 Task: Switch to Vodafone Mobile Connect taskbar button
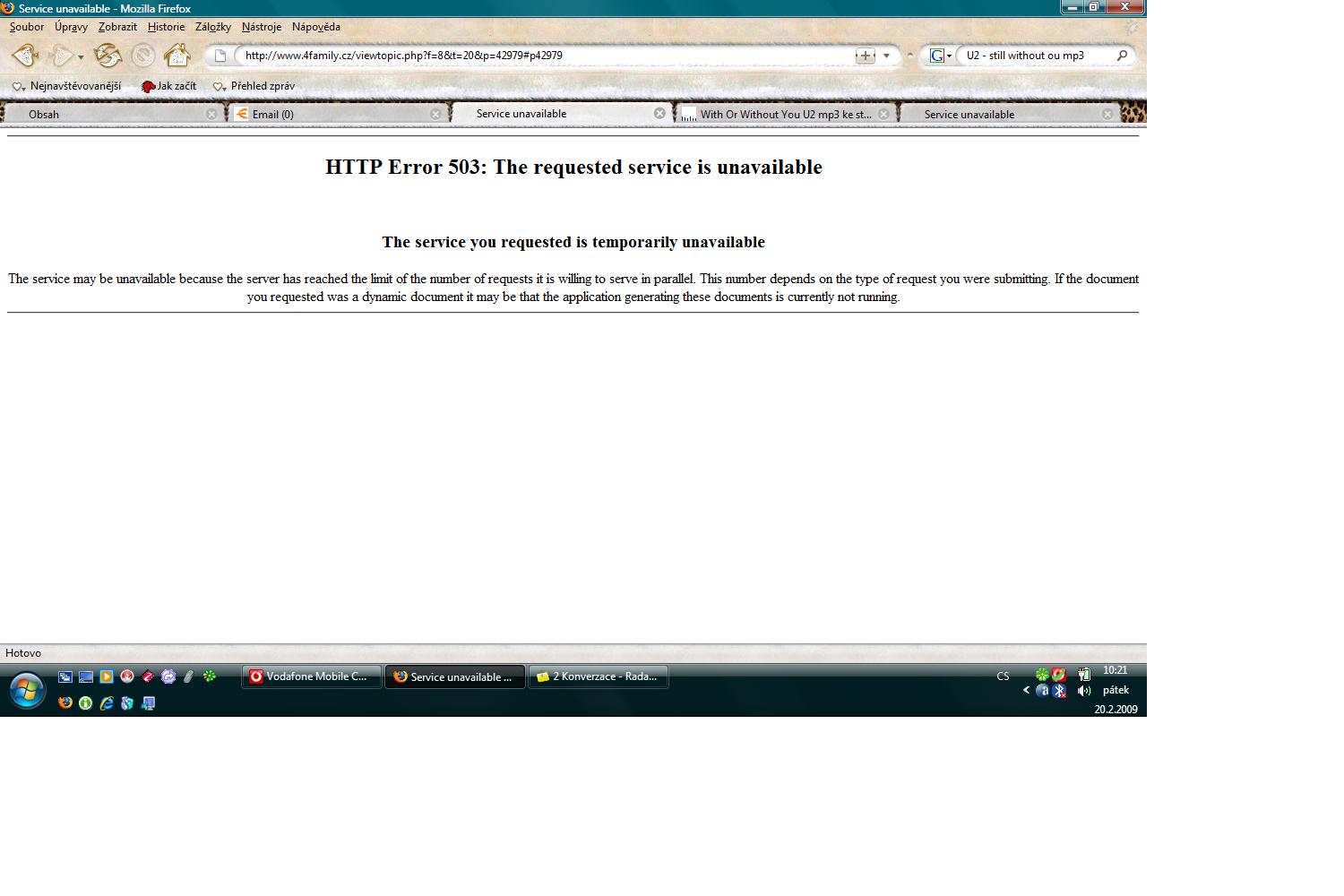pos(311,676)
